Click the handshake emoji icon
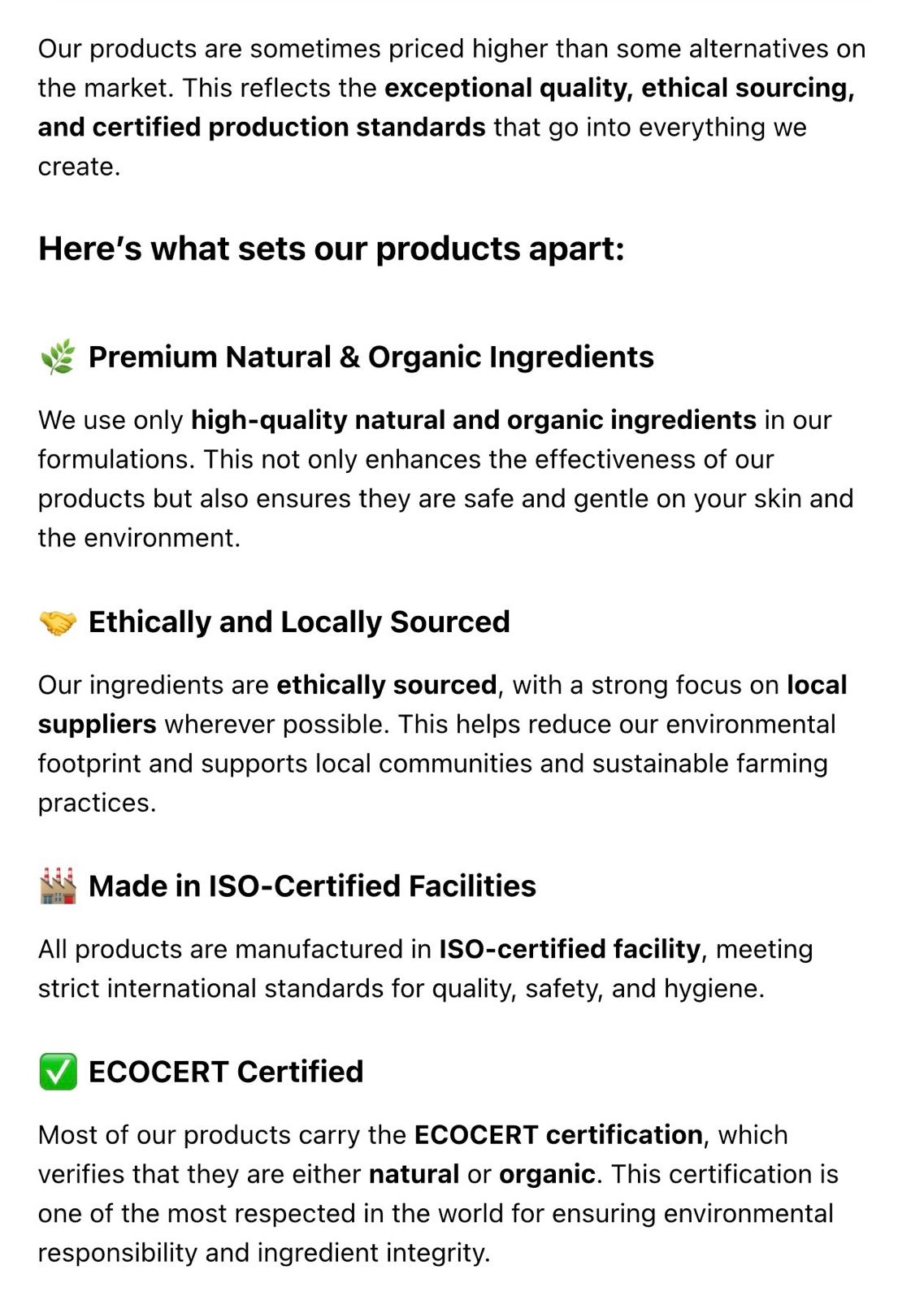The width and height of the screenshot is (924, 1300). pyautogui.click(x=58, y=622)
